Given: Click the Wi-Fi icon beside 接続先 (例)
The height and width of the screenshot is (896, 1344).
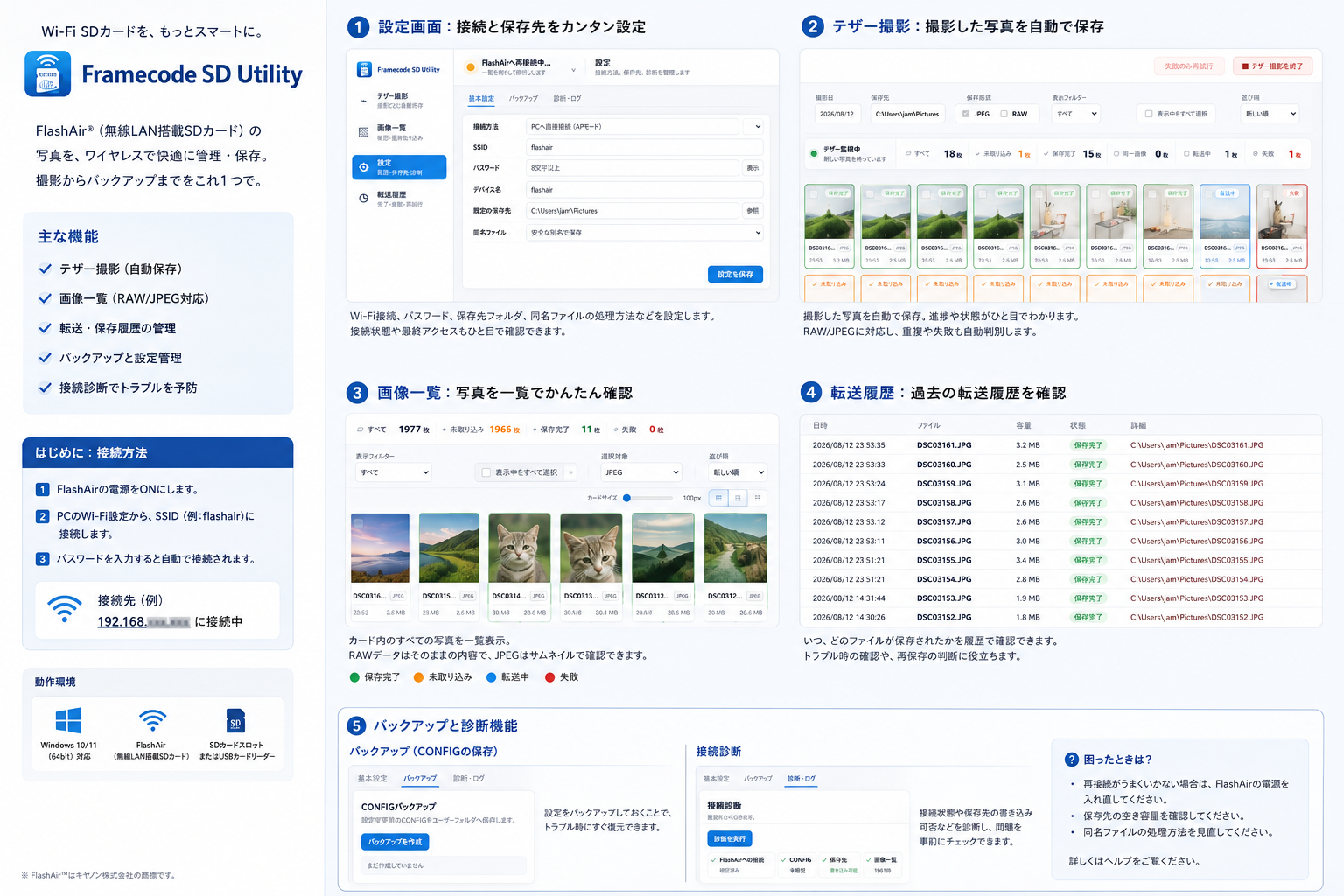Looking at the screenshot, I should coord(65,609).
